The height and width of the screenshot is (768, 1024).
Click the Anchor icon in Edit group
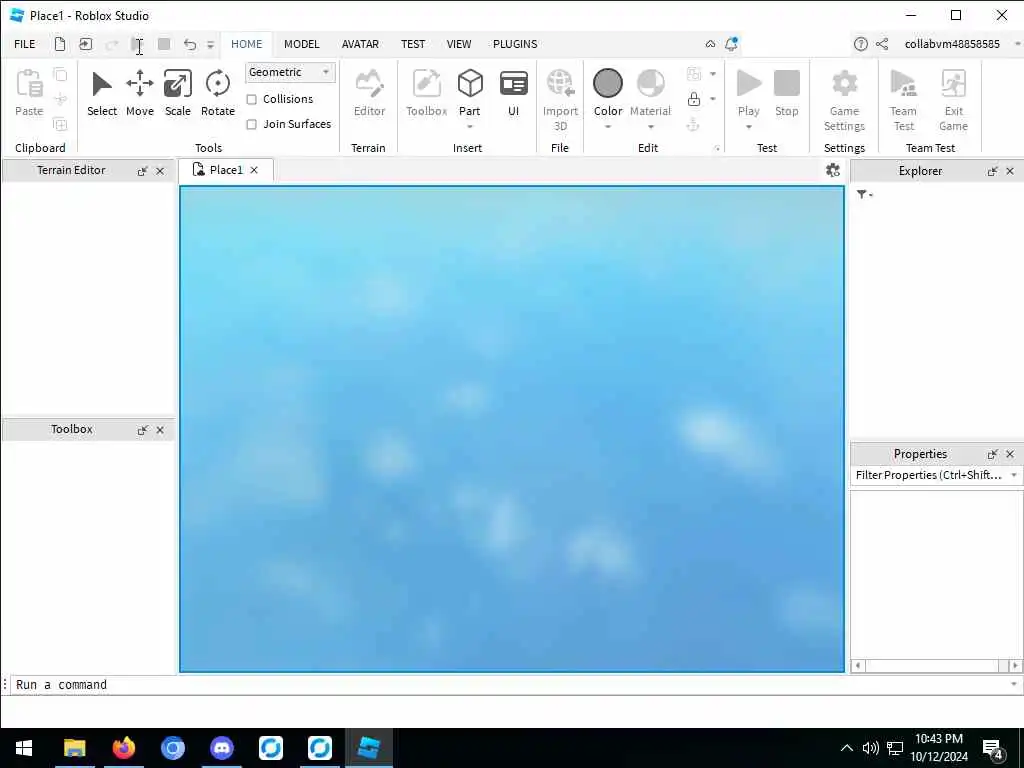693,125
